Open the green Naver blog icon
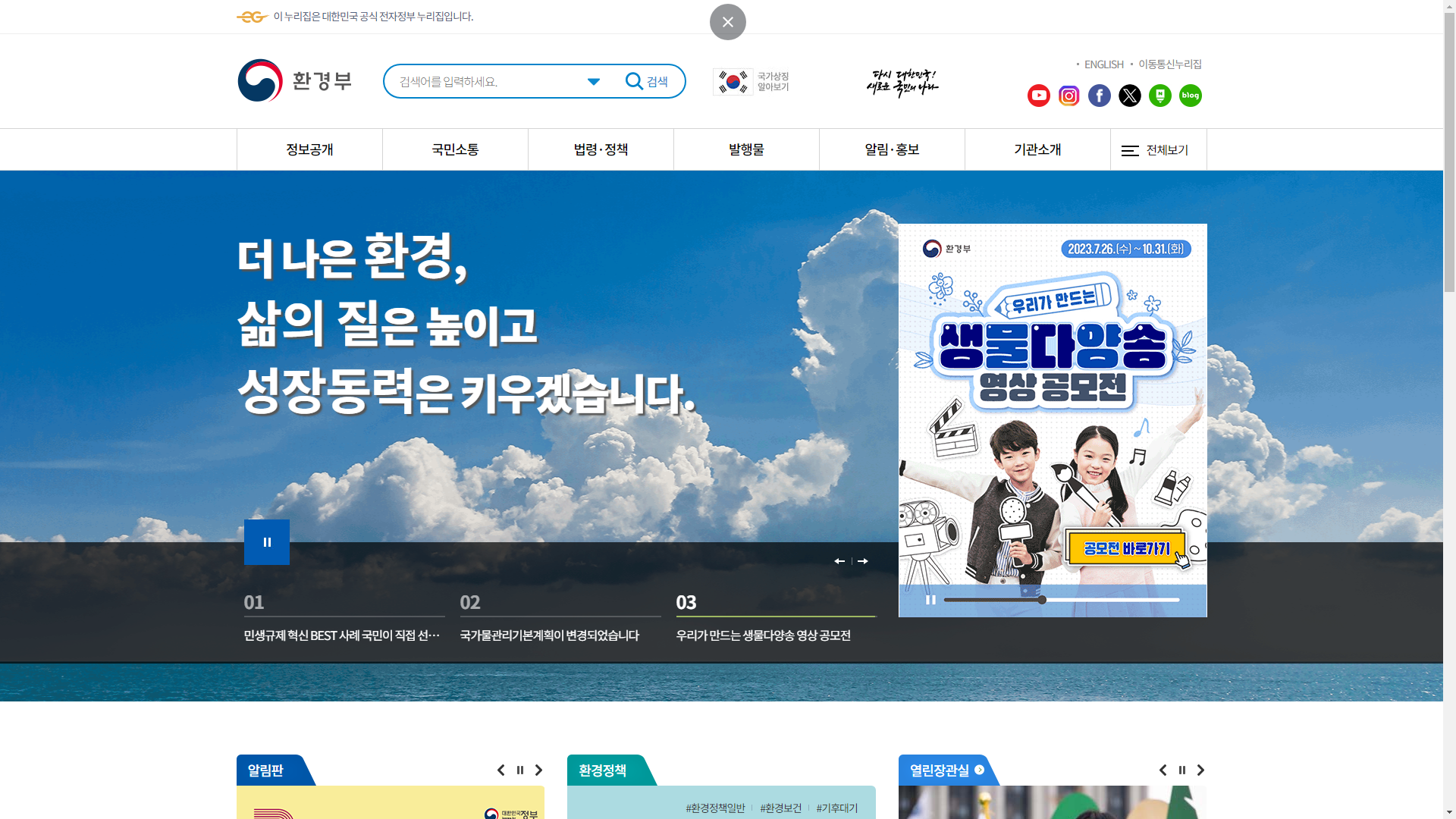 (1190, 96)
